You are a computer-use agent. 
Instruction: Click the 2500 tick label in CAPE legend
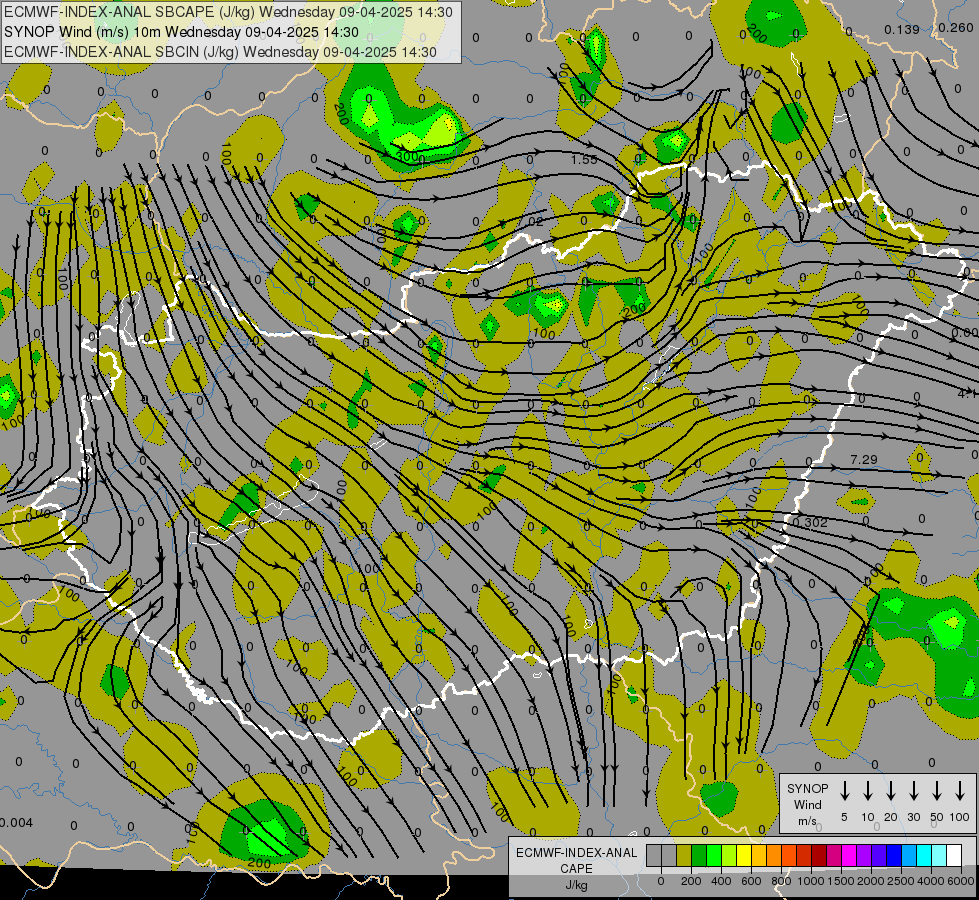[x=901, y=881]
